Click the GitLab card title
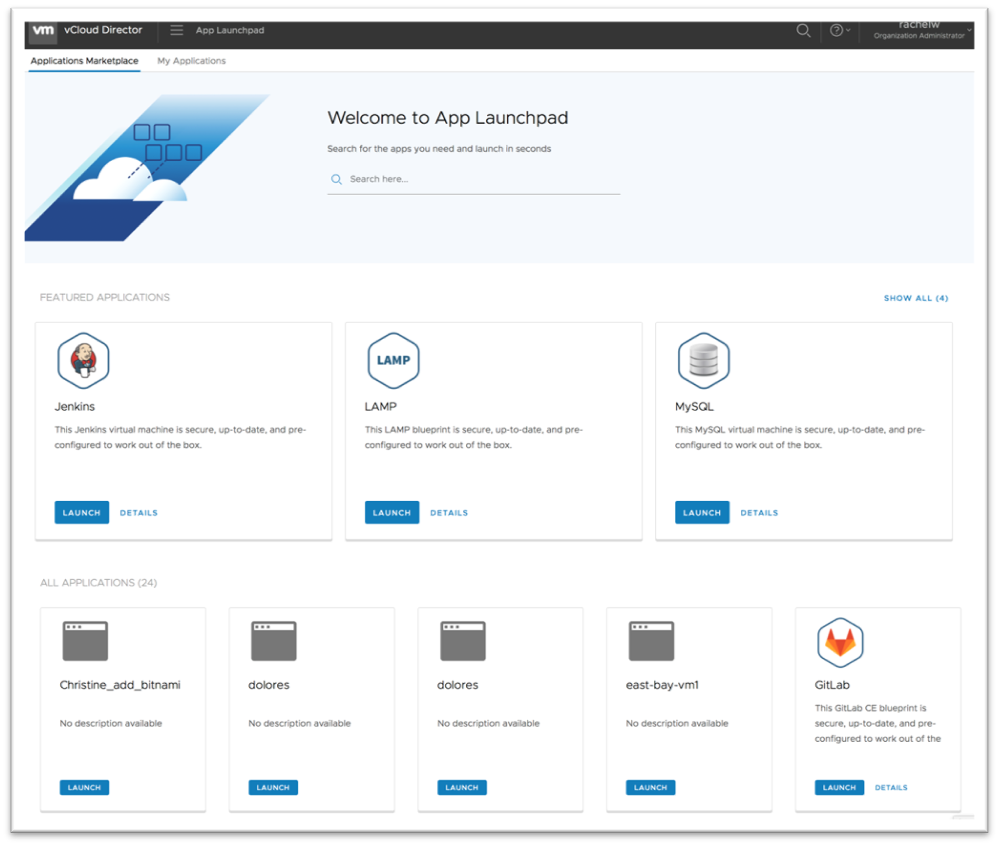The height and width of the screenshot is (846, 999). click(x=832, y=685)
